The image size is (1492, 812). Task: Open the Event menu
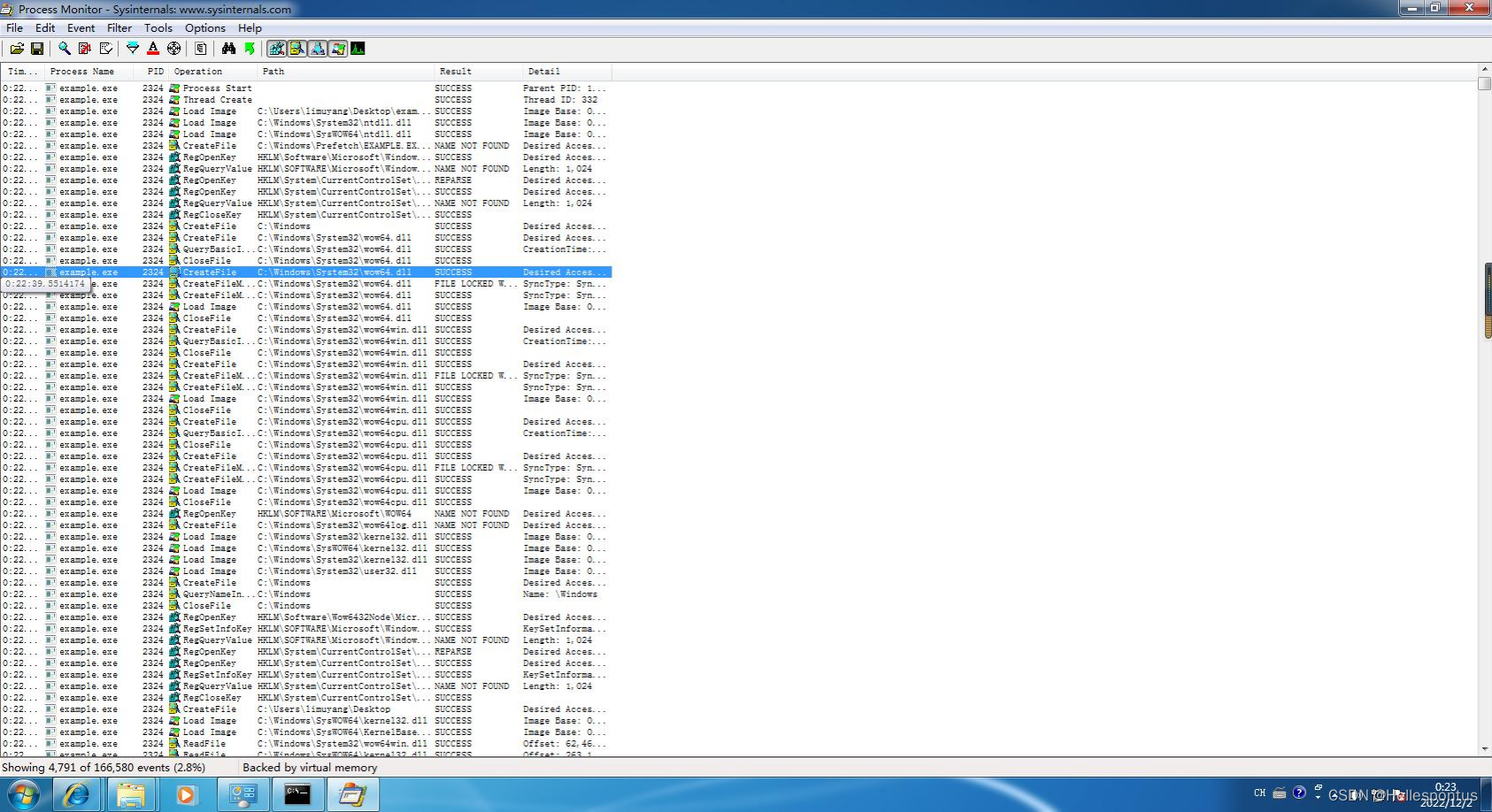pos(81,27)
